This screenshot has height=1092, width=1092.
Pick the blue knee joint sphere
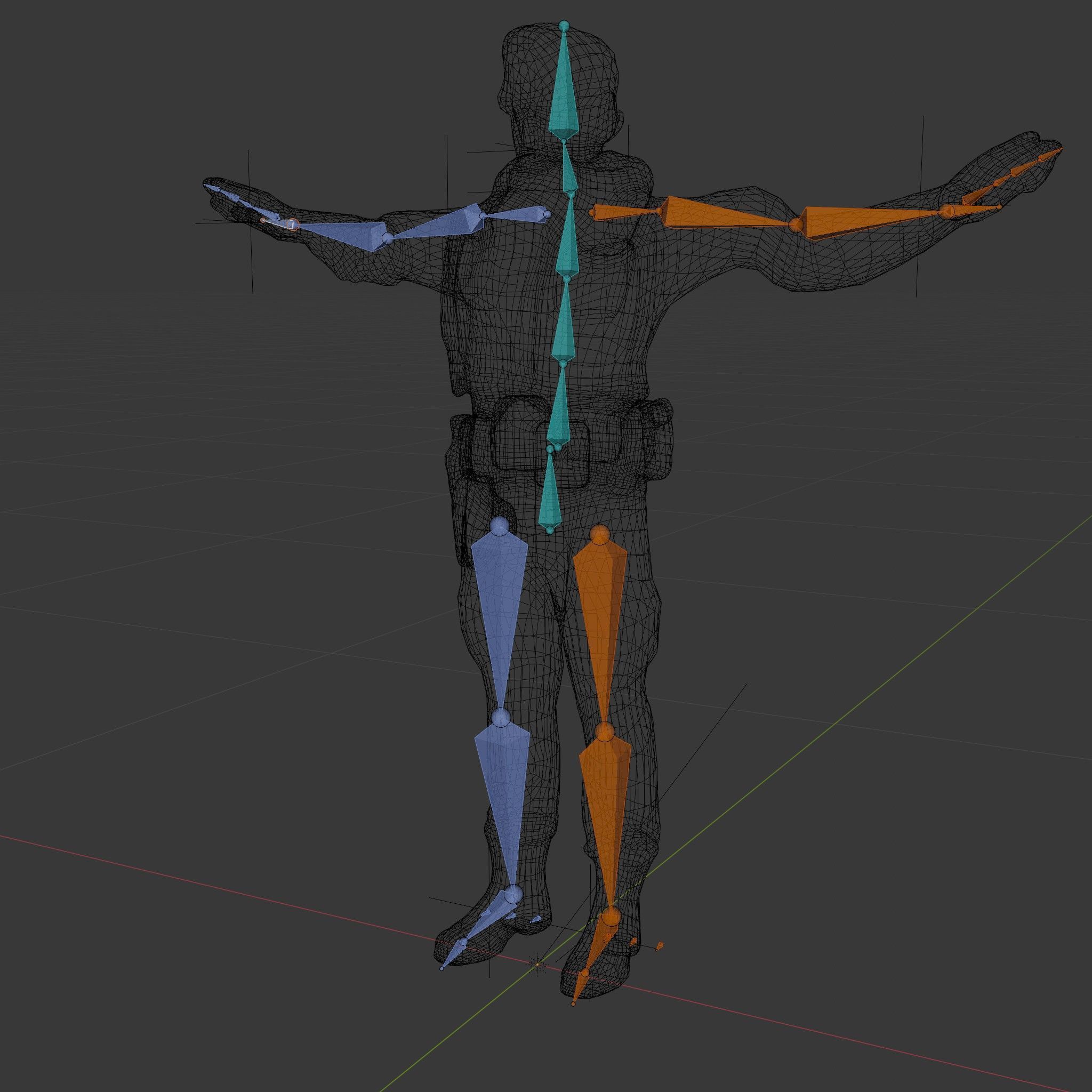(x=501, y=718)
